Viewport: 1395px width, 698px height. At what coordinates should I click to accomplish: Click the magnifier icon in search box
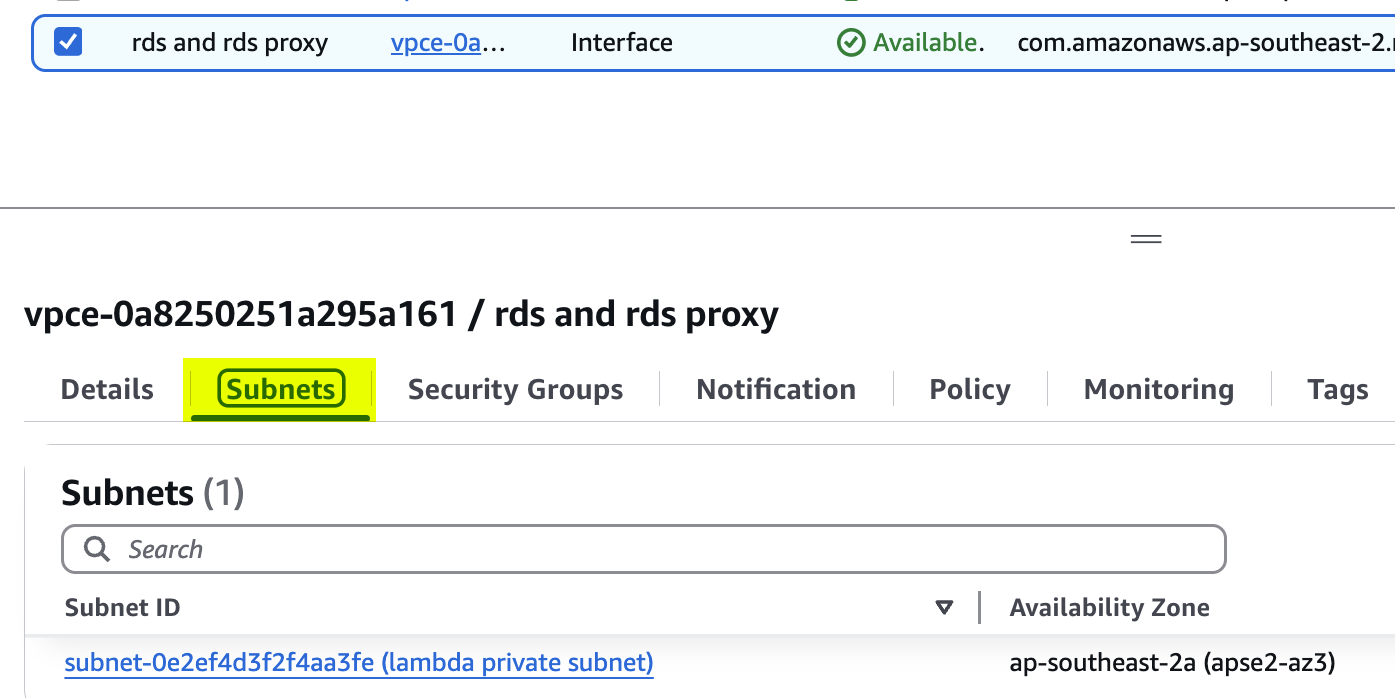tap(97, 549)
